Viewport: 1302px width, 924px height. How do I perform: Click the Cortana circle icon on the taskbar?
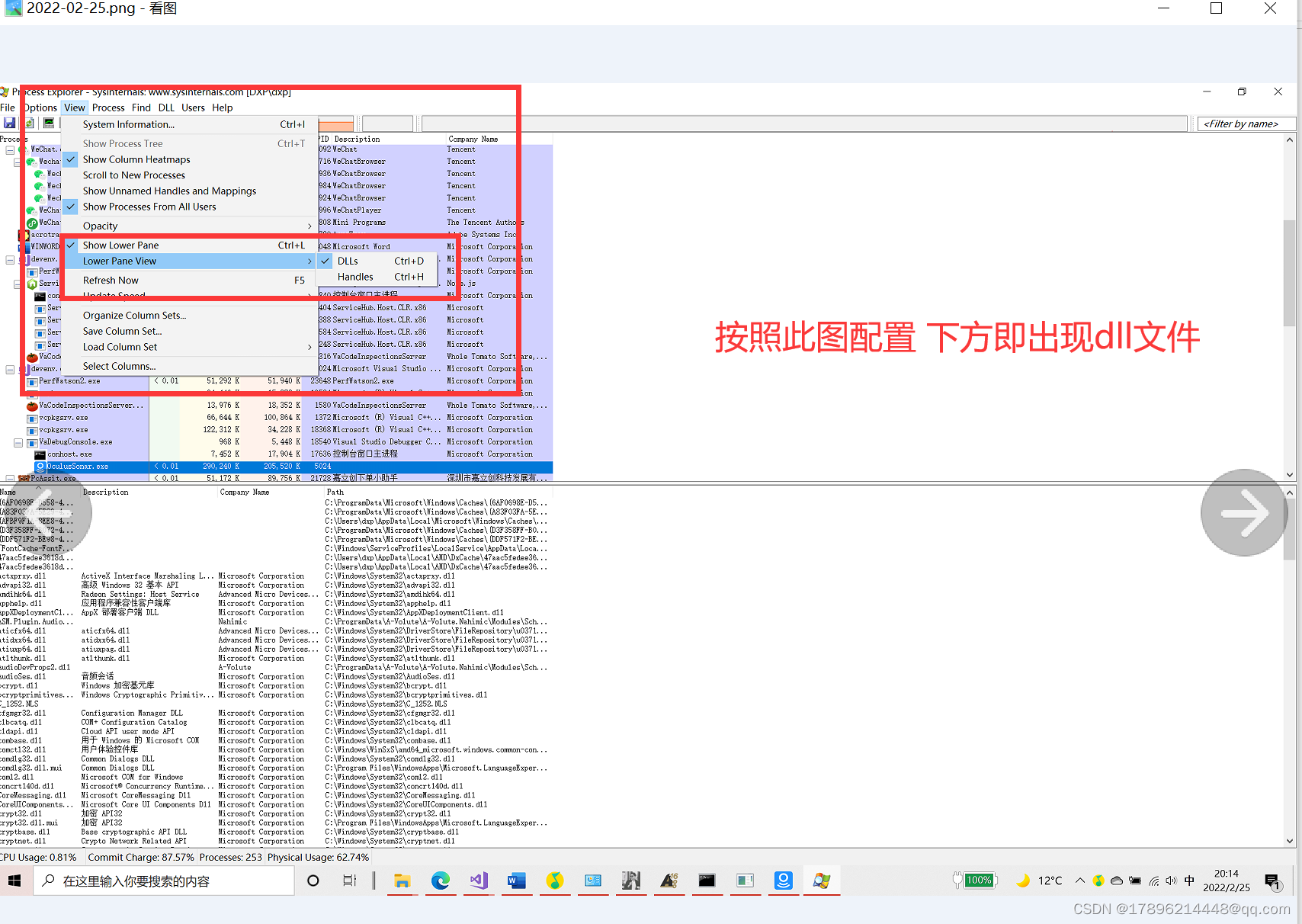313,881
